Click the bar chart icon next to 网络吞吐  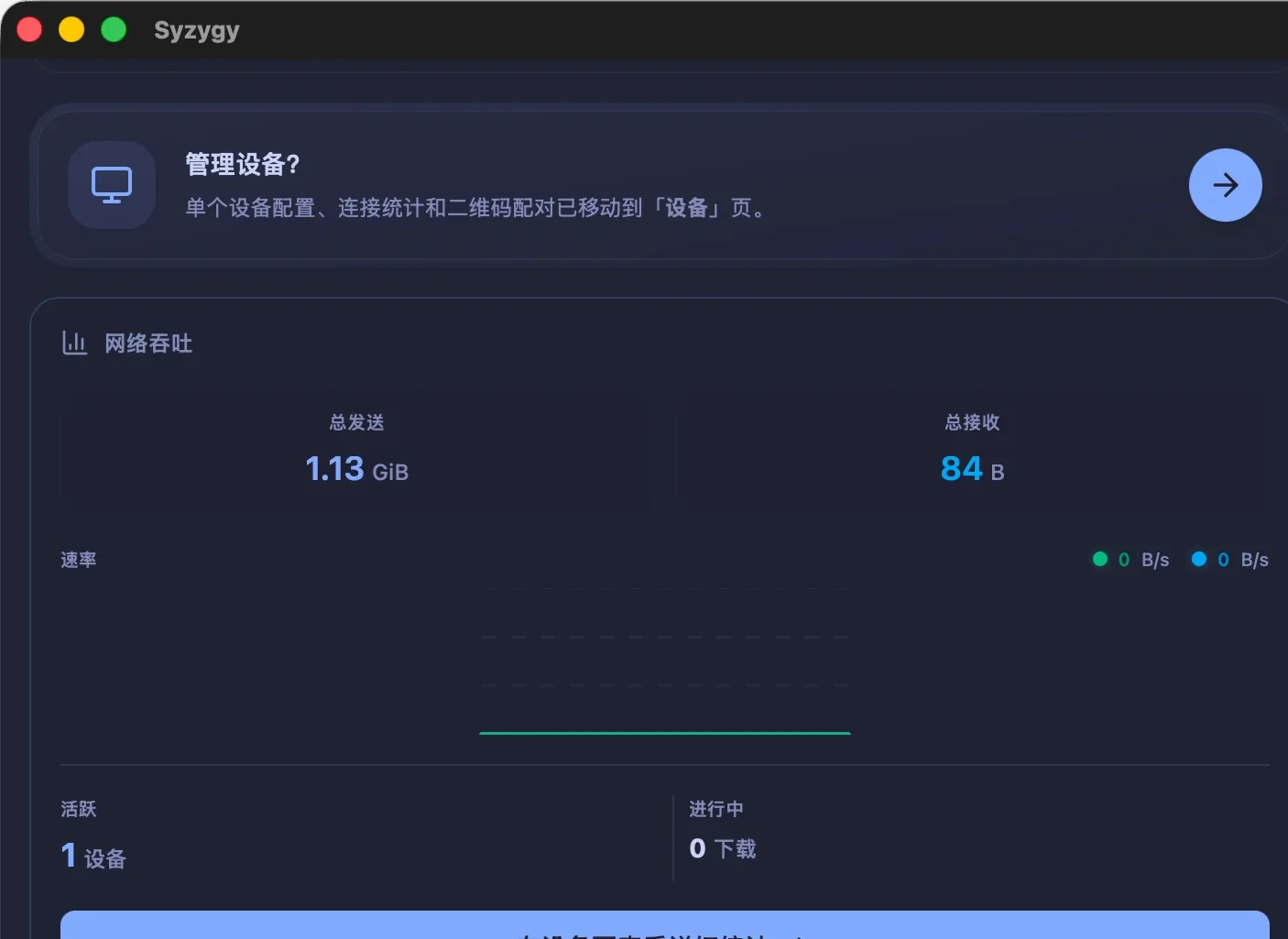[x=74, y=344]
